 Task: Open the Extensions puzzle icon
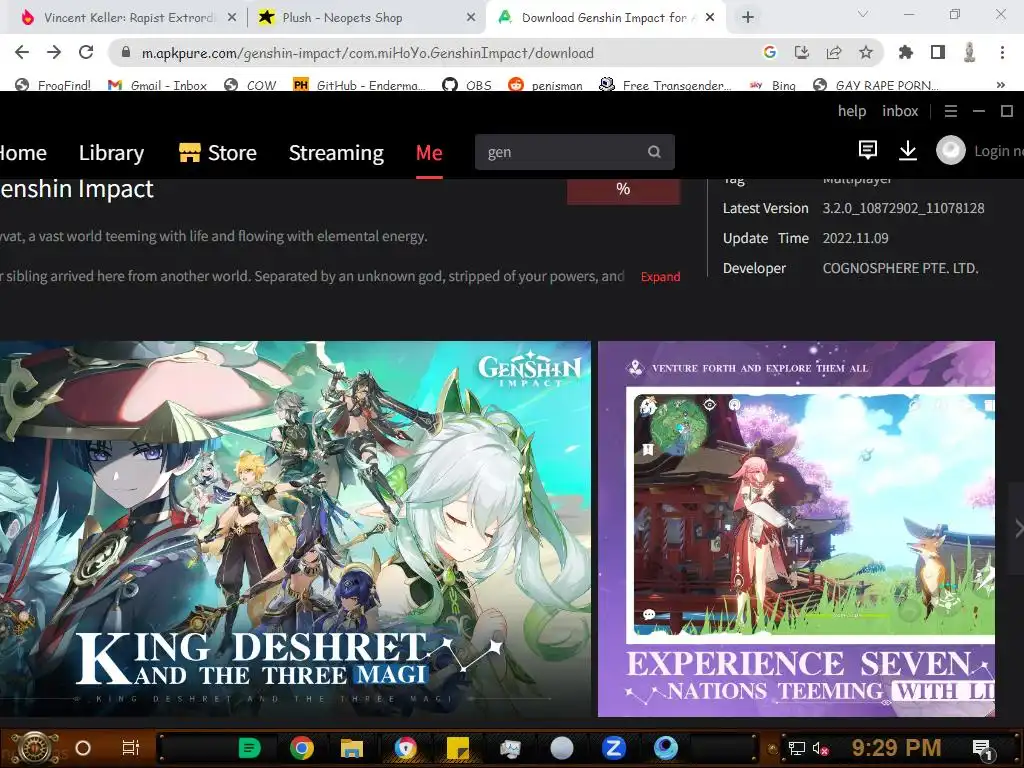coord(906,52)
